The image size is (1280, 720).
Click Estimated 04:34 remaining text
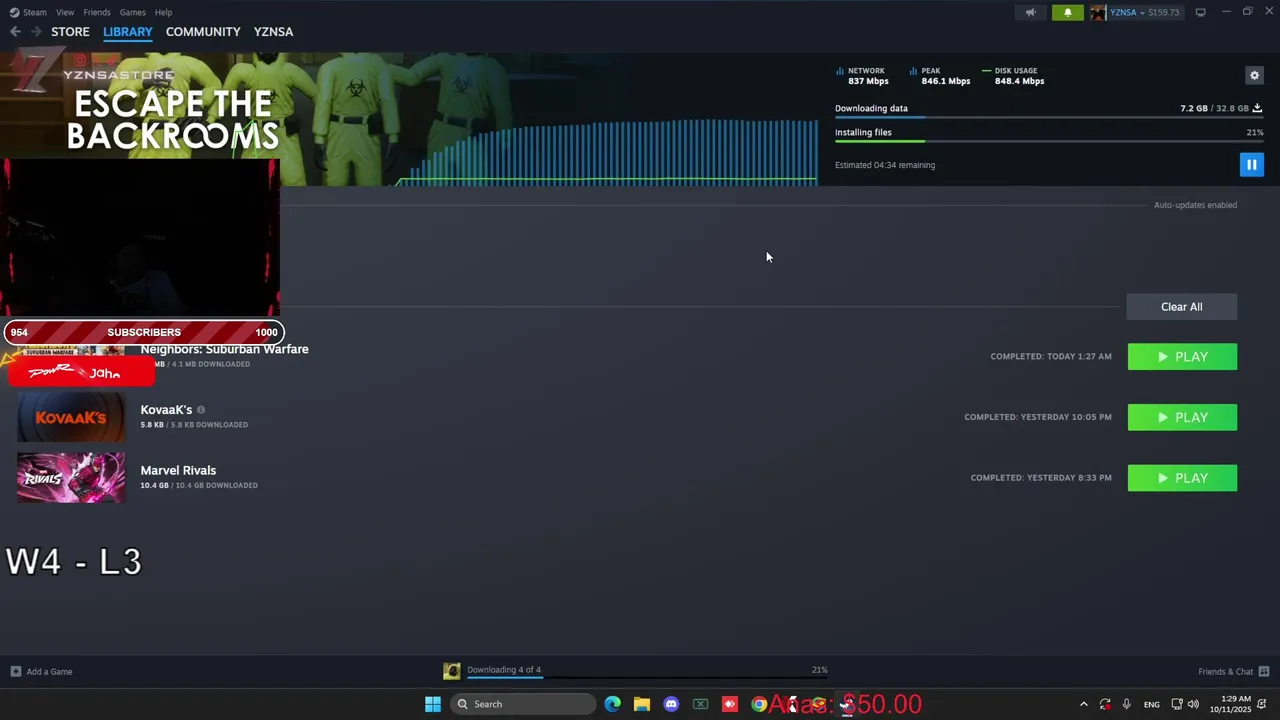coord(885,165)
